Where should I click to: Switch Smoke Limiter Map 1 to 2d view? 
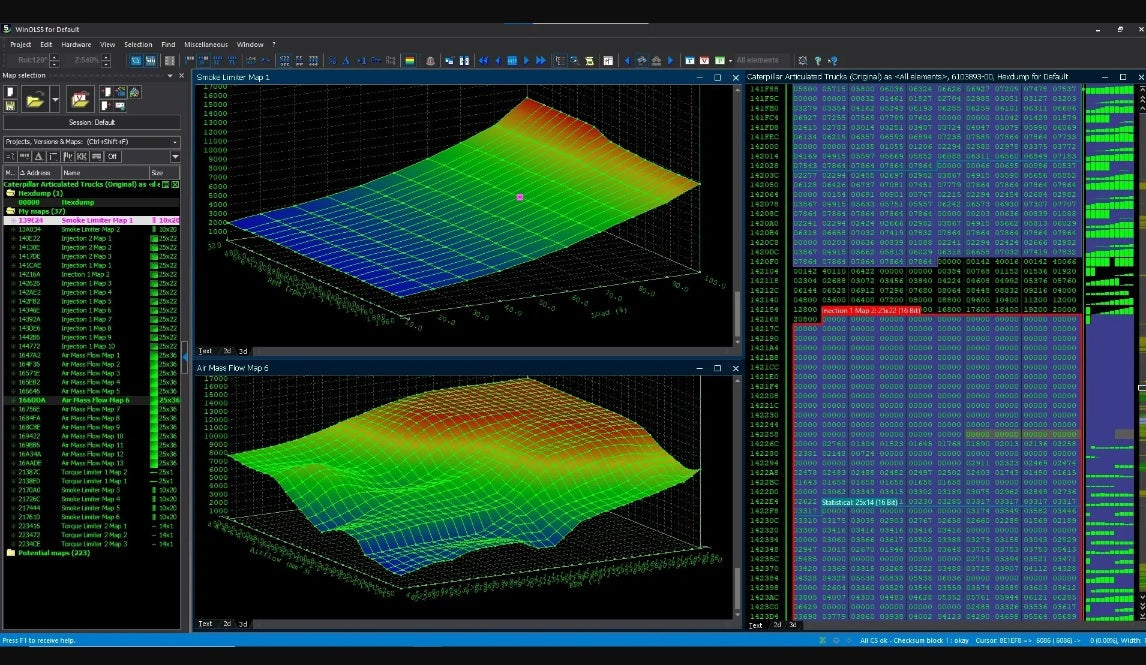point(227,351)
